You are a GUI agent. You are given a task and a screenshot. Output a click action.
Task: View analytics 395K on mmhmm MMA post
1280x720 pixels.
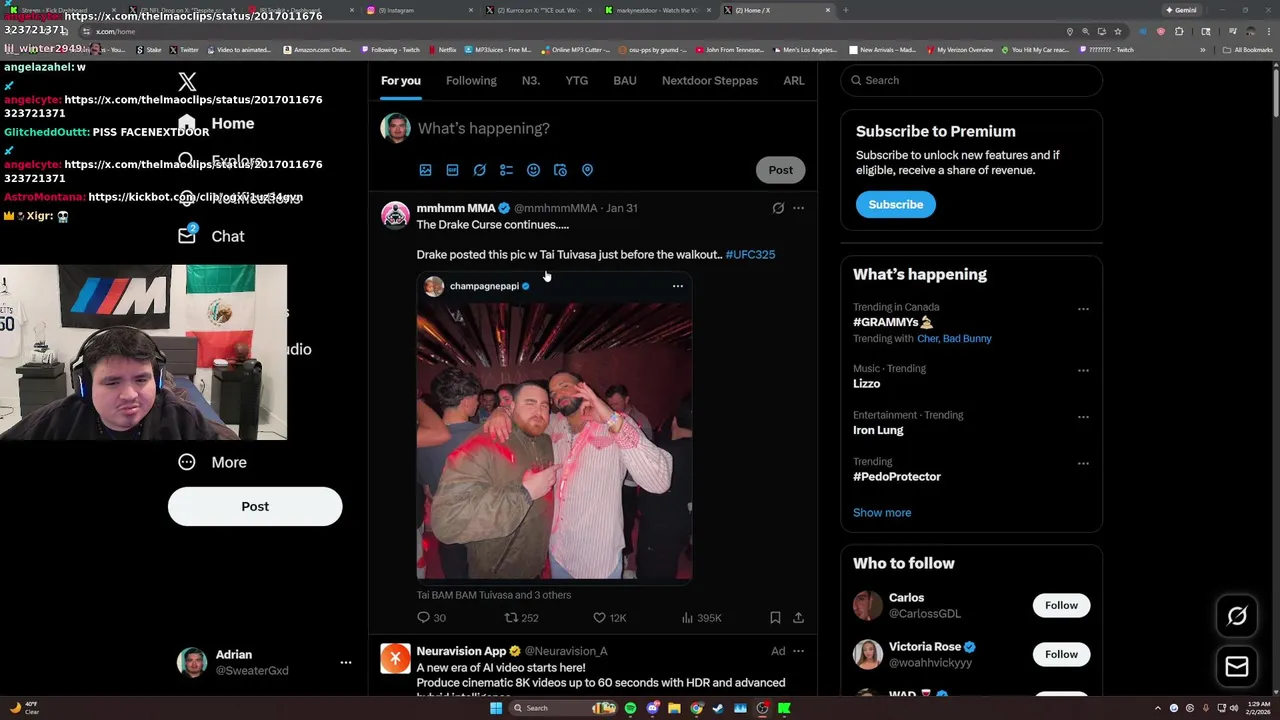[701, 618]
